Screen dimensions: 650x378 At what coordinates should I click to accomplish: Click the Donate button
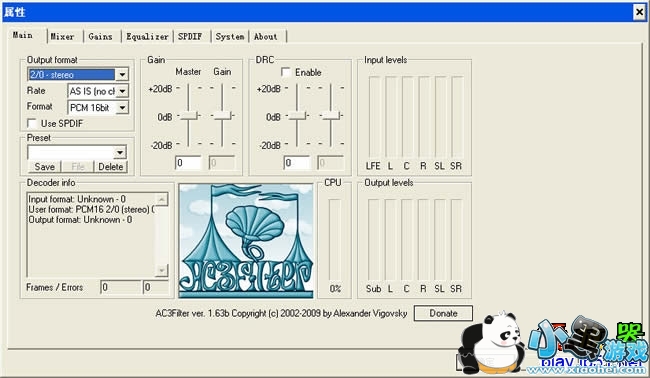point(443,313)
